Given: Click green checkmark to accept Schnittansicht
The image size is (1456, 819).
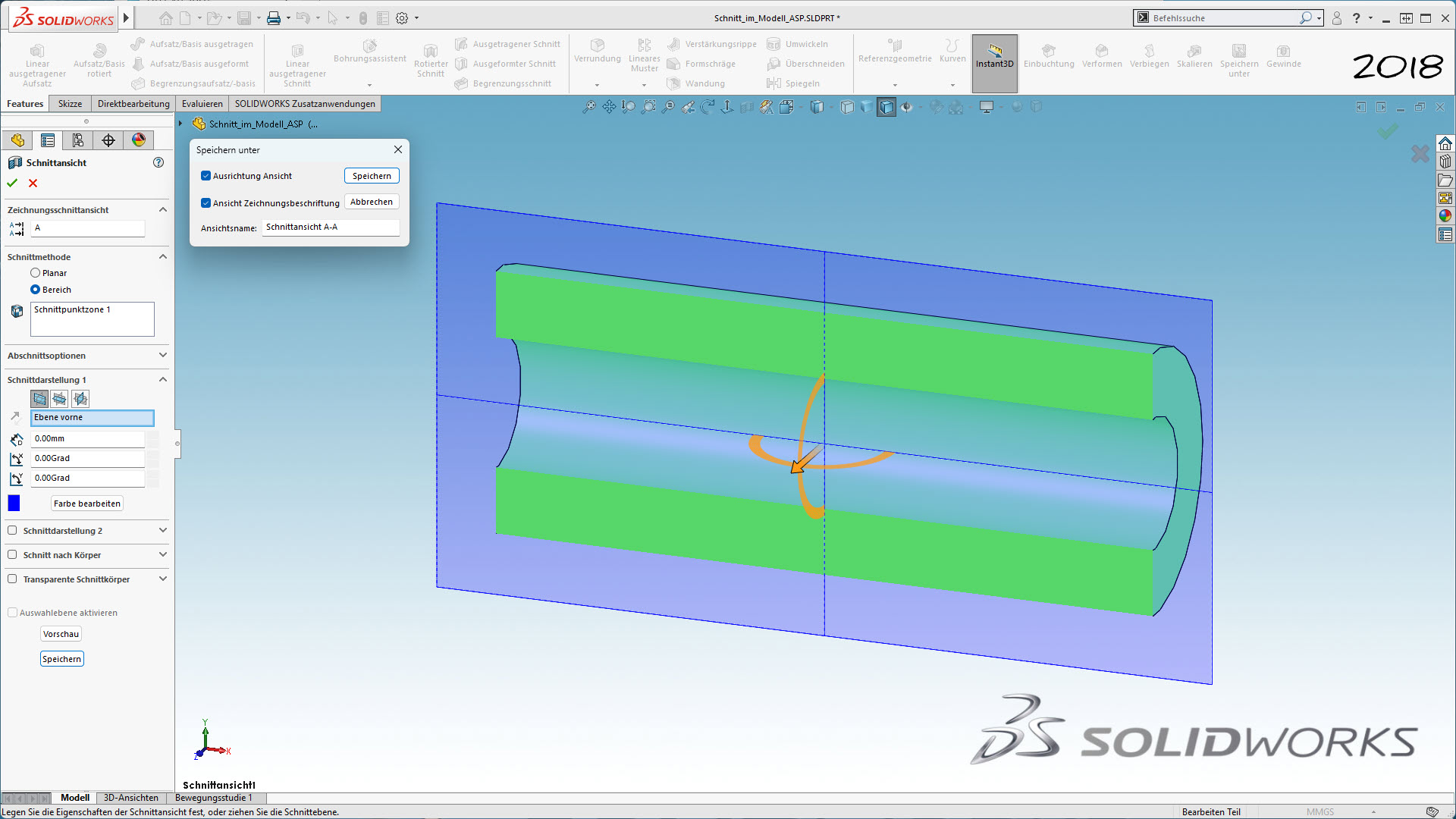Looking at the screenshot, I should (x=12, y=183).
